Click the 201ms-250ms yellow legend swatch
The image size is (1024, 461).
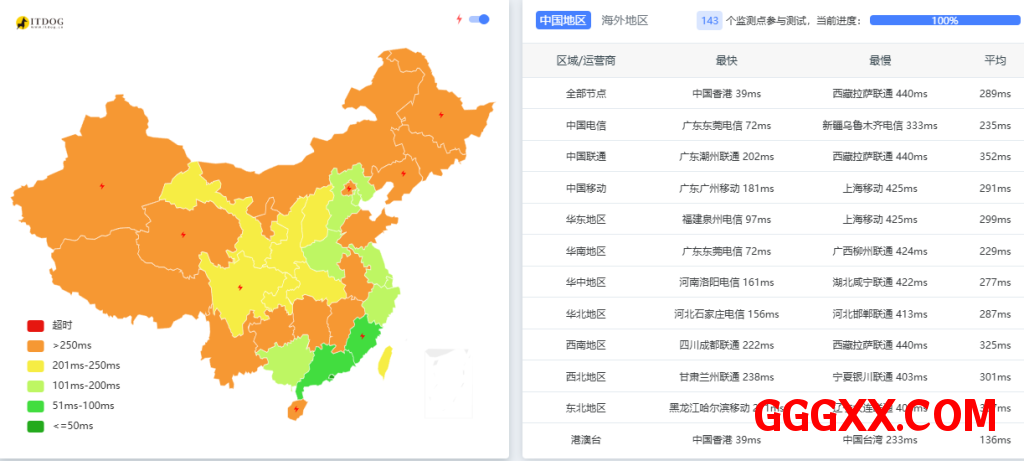tap(36, 365)
